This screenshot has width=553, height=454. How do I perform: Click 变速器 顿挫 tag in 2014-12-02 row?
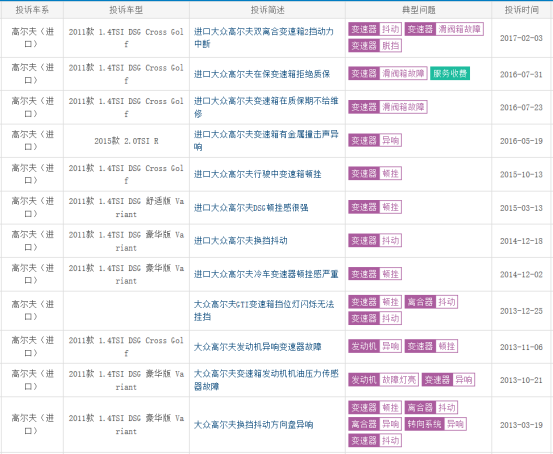point(375,274)
